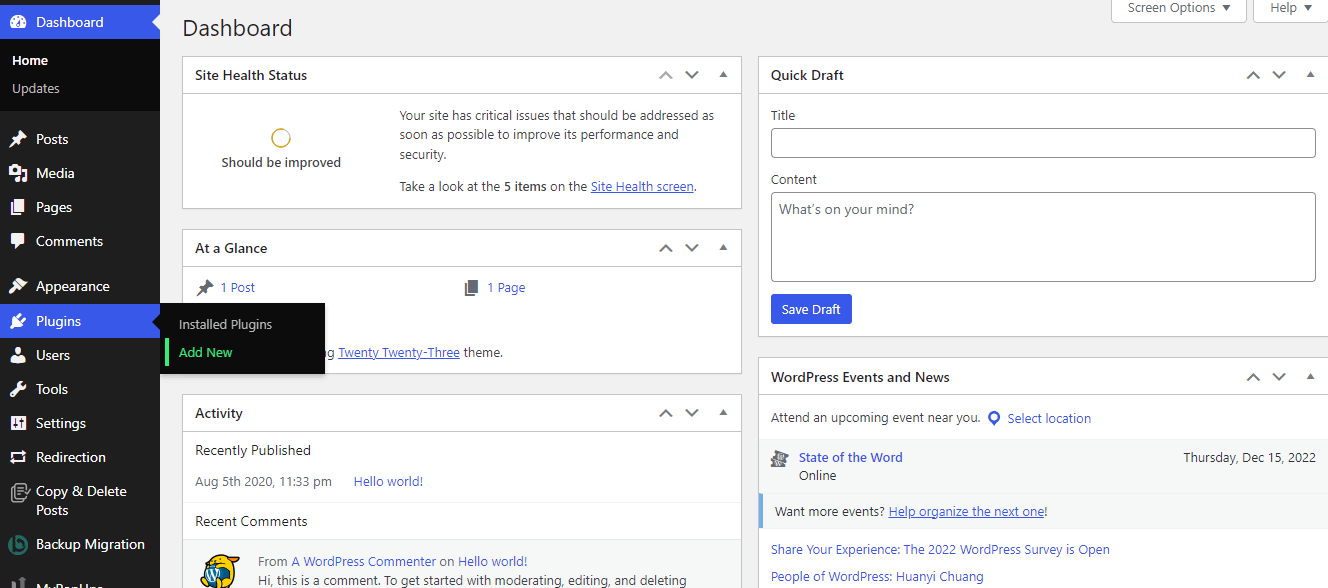Viewport: 1328px width, 588px height.
Task: Click the Posts pin icon in sidebar
Action: 20,139
